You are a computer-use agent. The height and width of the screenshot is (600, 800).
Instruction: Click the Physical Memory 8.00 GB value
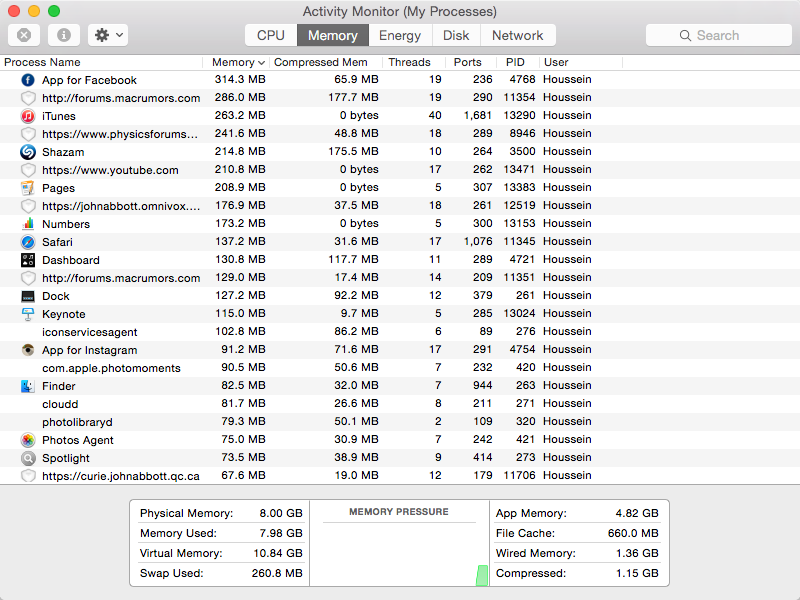(281, 513)
